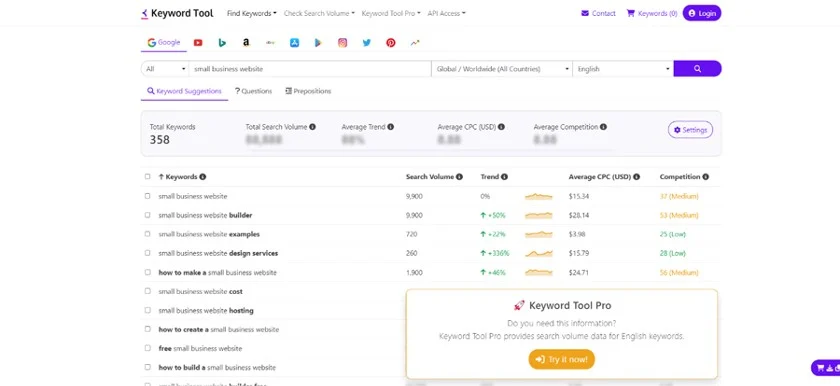Click info icon beside Trend column header
The height and width of the screenshot is (386, 840).
click(505, 177)
